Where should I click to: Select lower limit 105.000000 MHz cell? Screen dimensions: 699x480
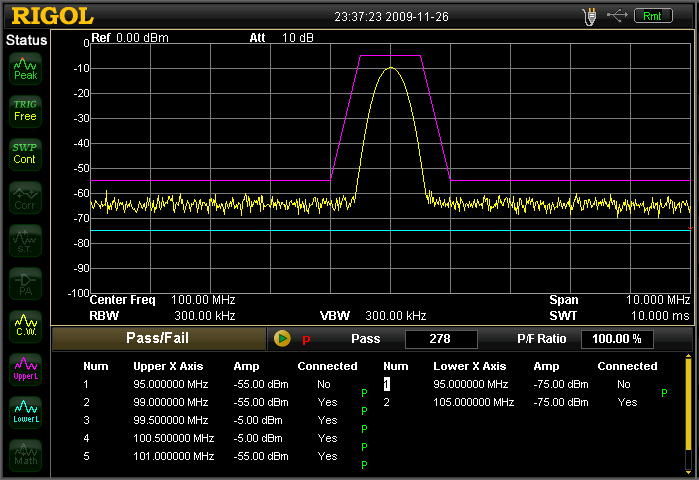point(474,402)
